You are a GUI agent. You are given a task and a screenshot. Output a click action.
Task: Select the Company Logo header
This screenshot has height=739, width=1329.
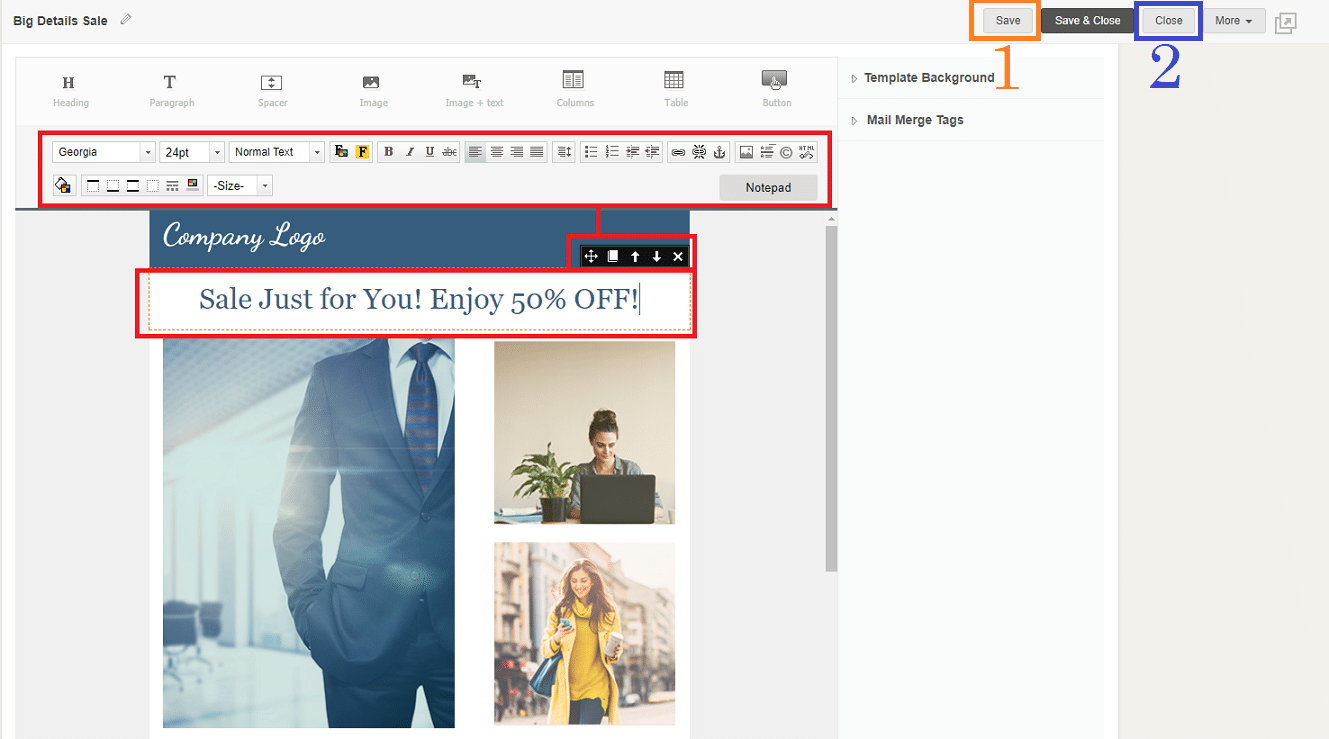244,236
